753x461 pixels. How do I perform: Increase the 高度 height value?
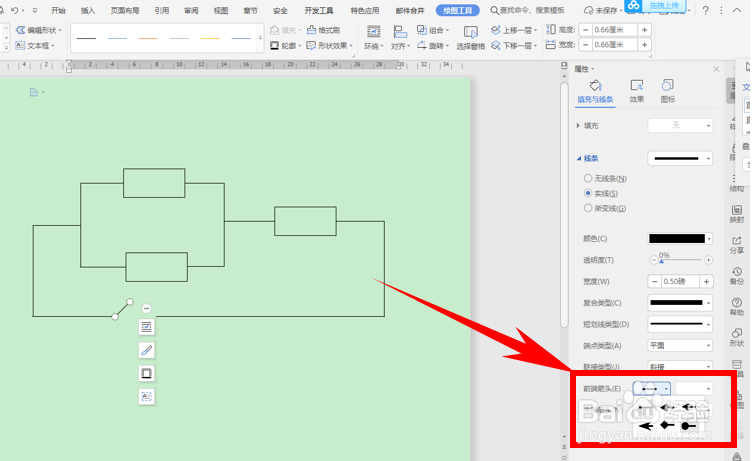pyautogui.click(x=644, y=30)
